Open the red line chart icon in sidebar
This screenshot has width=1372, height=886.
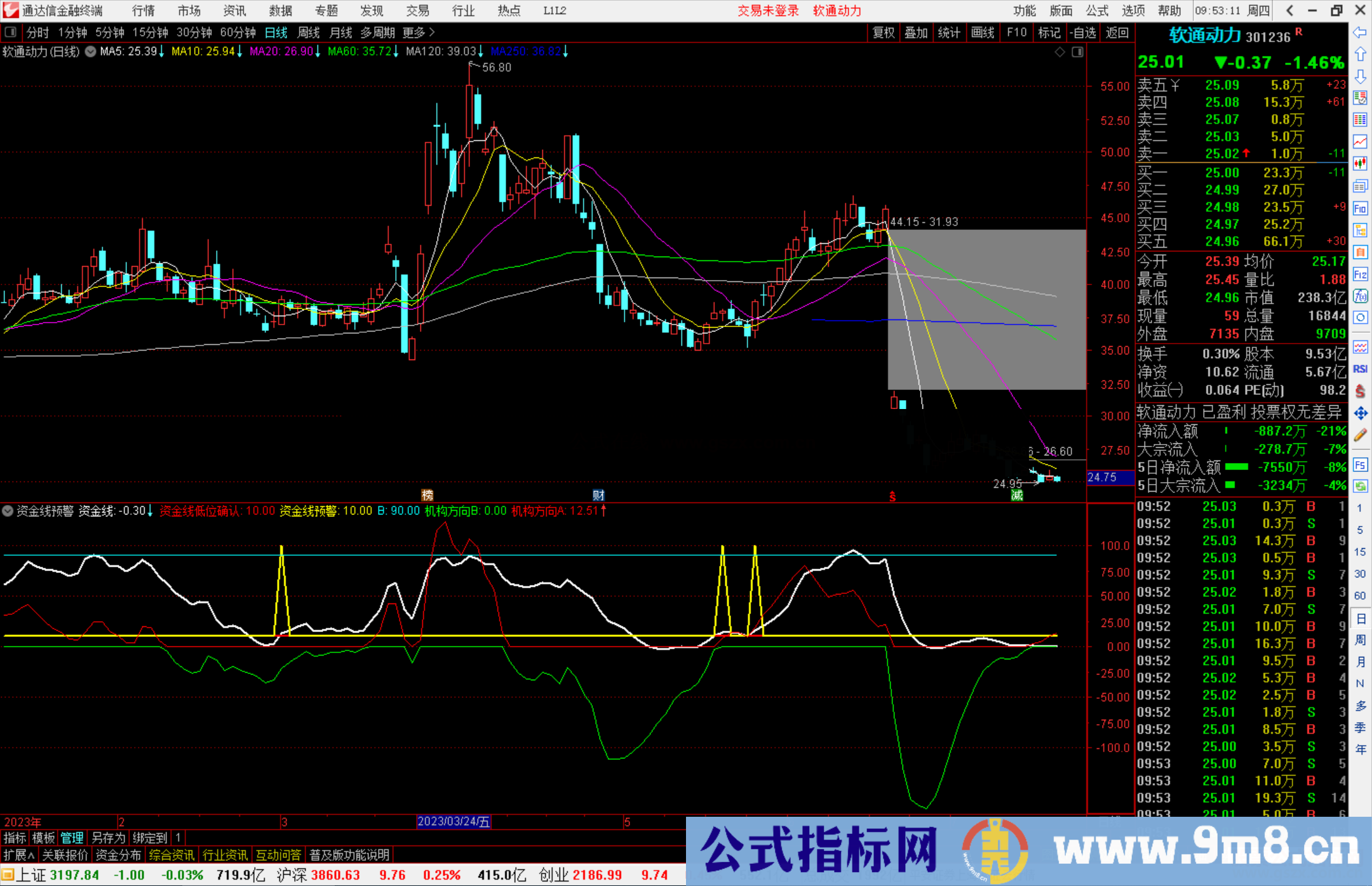pyautogui.click(x=1360, y=142)
